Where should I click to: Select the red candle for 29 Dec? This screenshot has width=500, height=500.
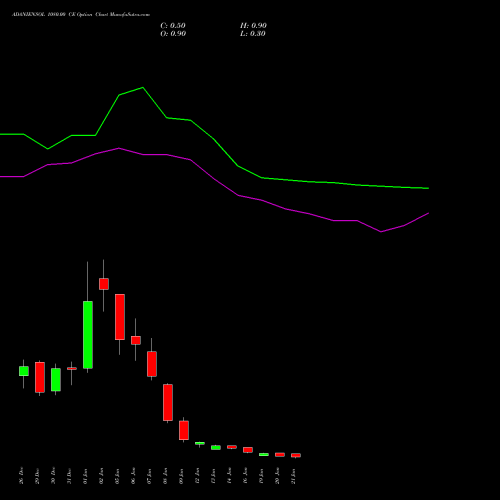tap(40, 377)
